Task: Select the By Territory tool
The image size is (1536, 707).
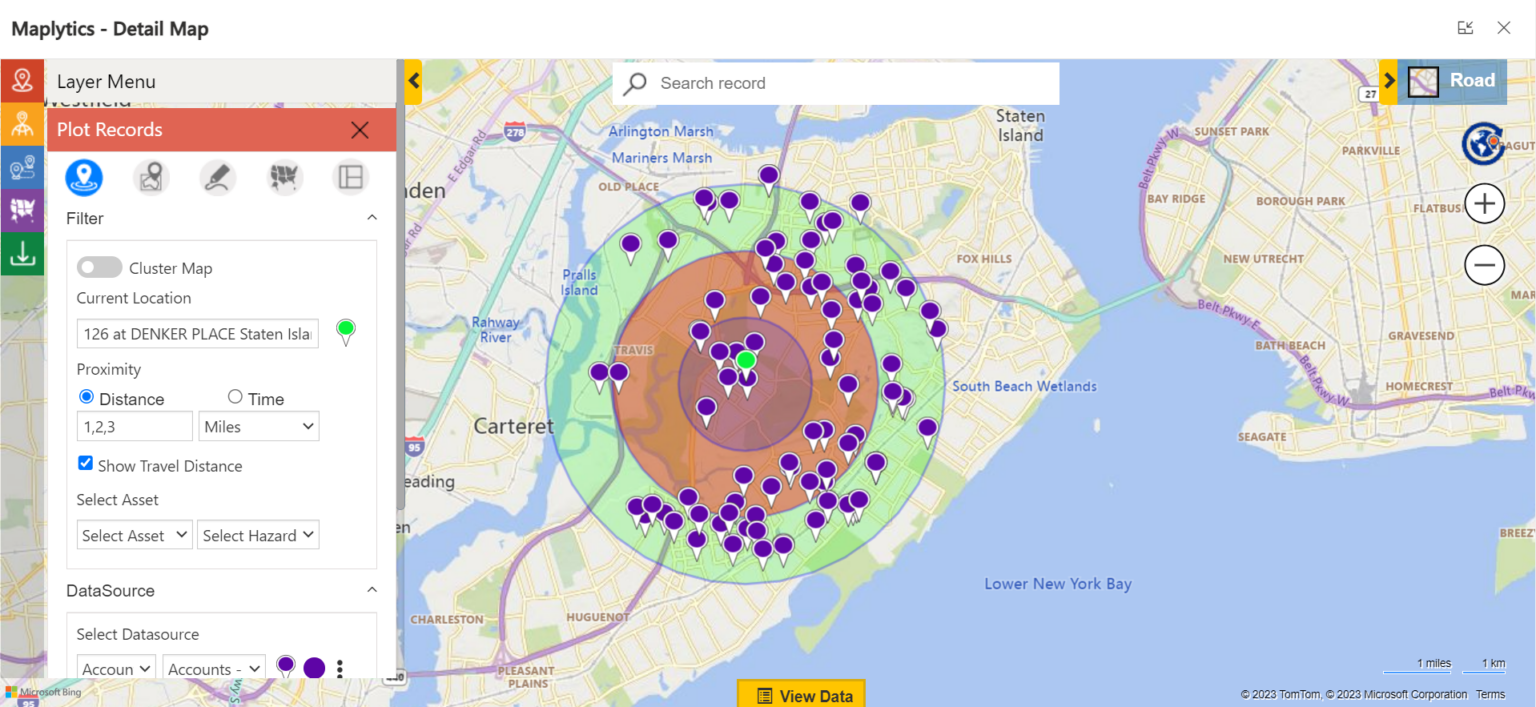Action: 284,177
